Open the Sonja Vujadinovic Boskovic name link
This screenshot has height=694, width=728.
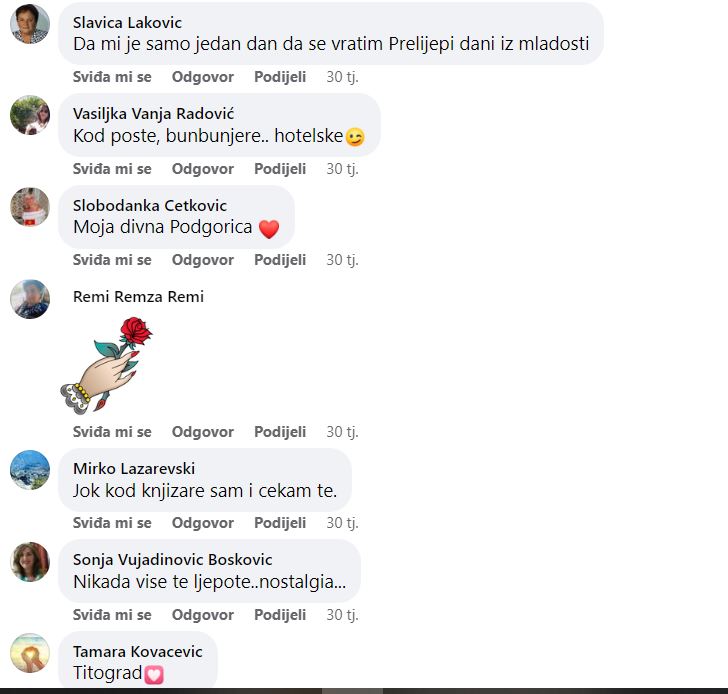click(x=172, y=560)
